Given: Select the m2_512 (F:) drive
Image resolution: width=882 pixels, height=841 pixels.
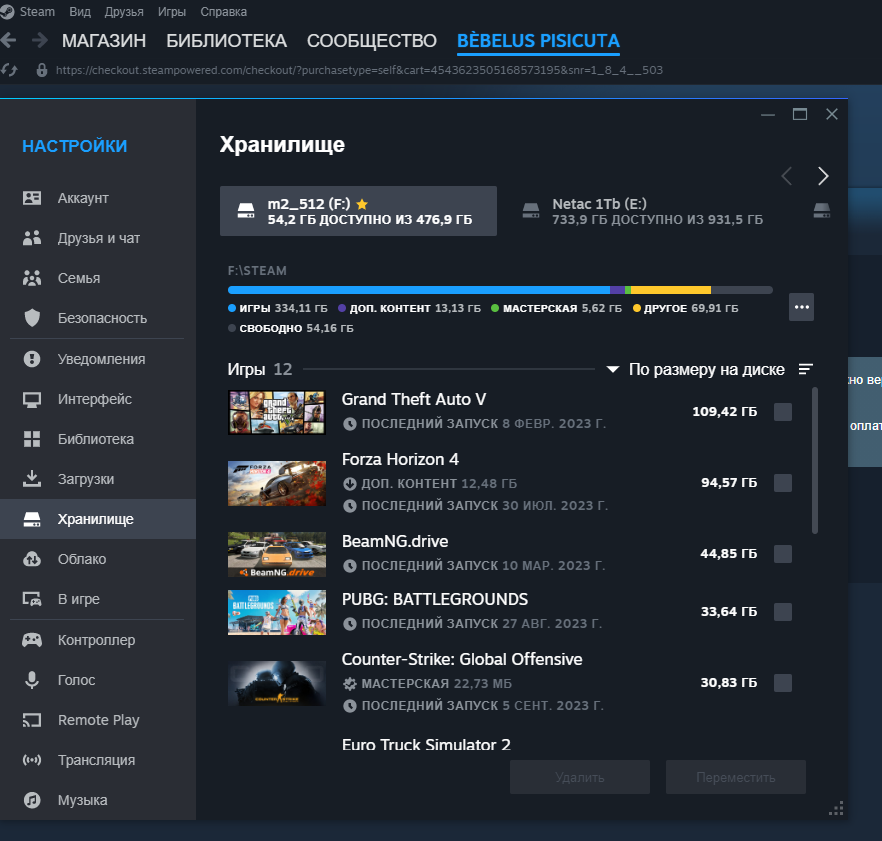Looking at the screenshot, I should coord(358,211).
